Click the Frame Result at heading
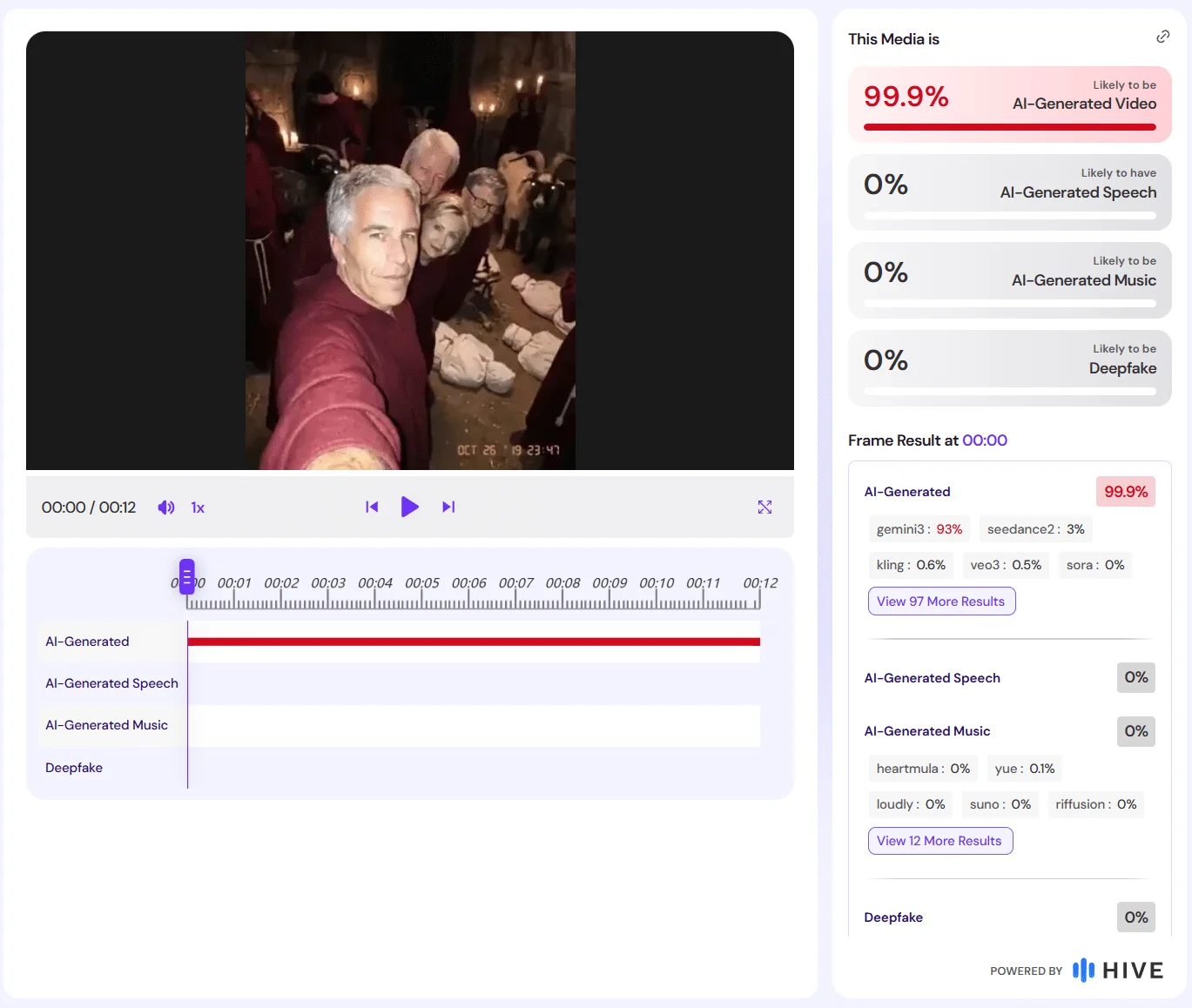 click(x=903, y=440)
